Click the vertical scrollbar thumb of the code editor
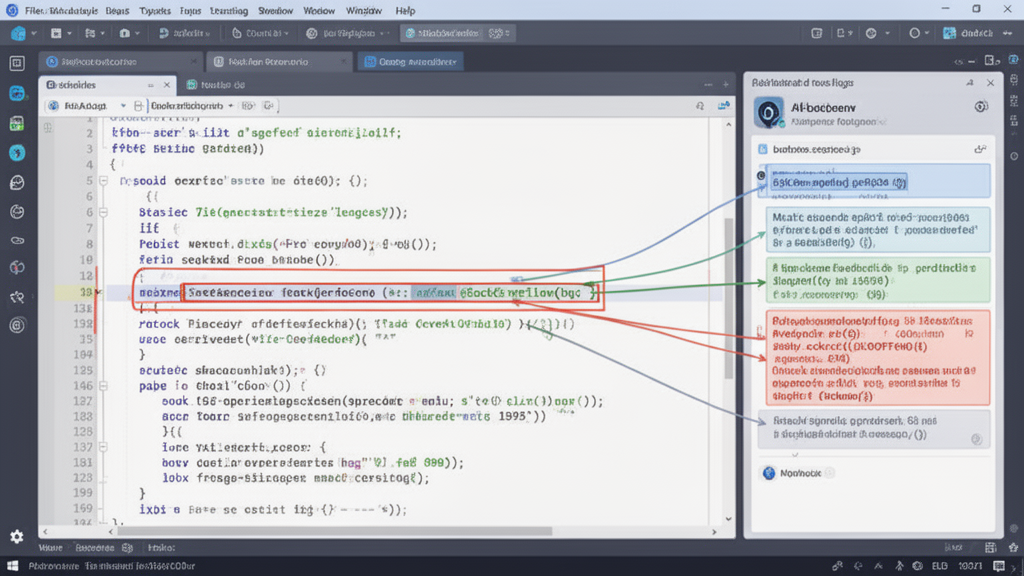 [x=728, y=298]
